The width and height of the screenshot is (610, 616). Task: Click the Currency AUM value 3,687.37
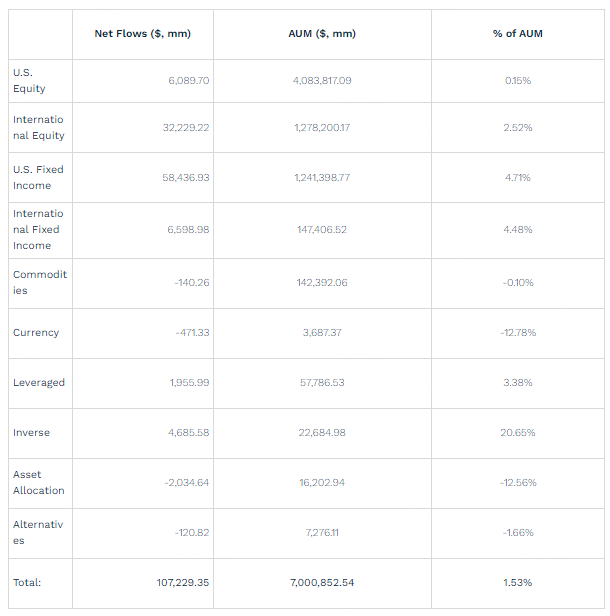[x=321, y=332]
